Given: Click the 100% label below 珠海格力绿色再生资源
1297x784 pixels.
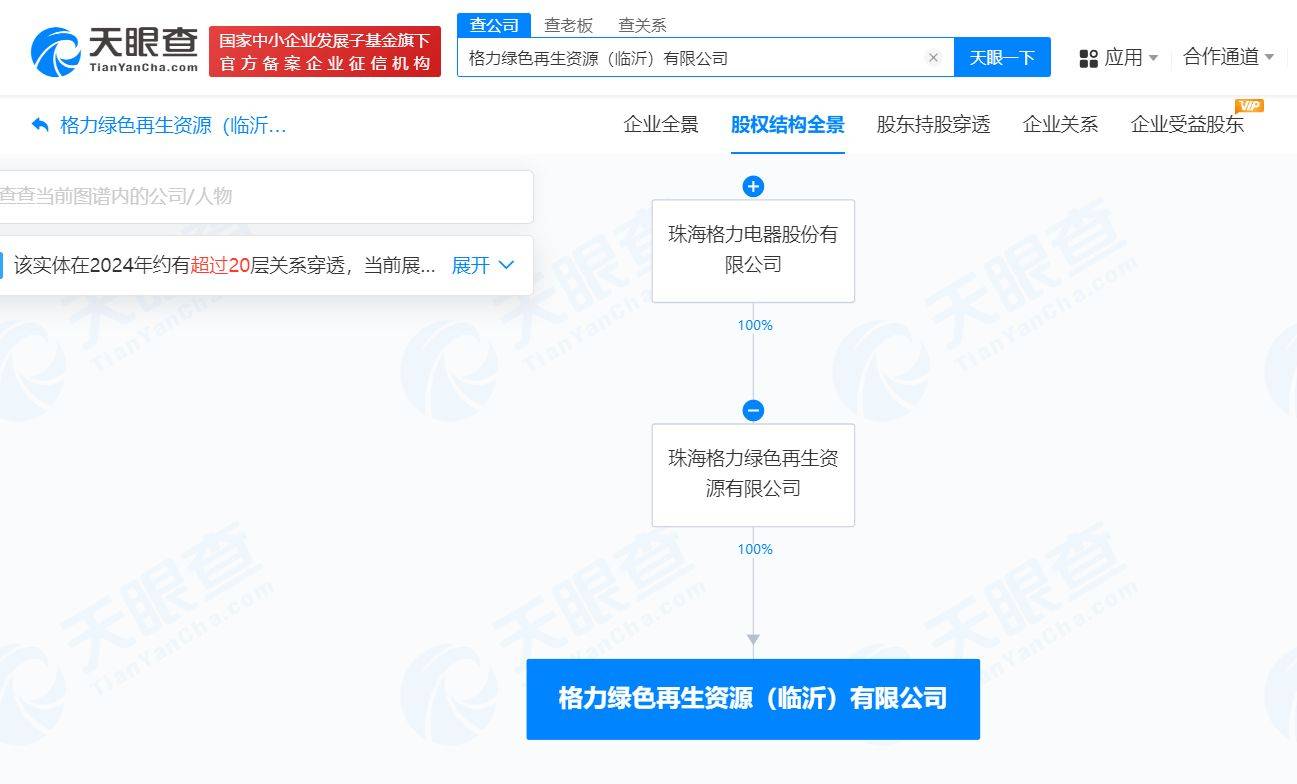Looking at the screenshot, I should click(x=755, y=549).
